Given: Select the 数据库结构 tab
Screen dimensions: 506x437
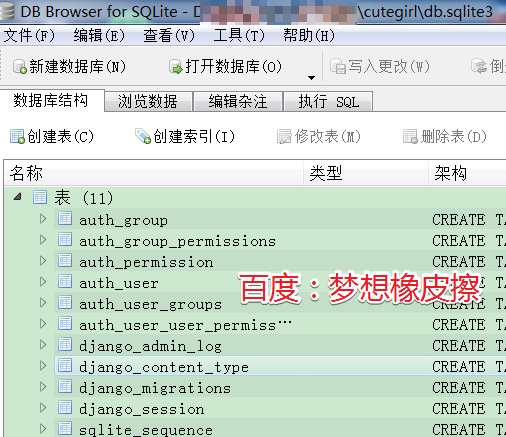Looking at the screenshot, I should pos(52,100).
